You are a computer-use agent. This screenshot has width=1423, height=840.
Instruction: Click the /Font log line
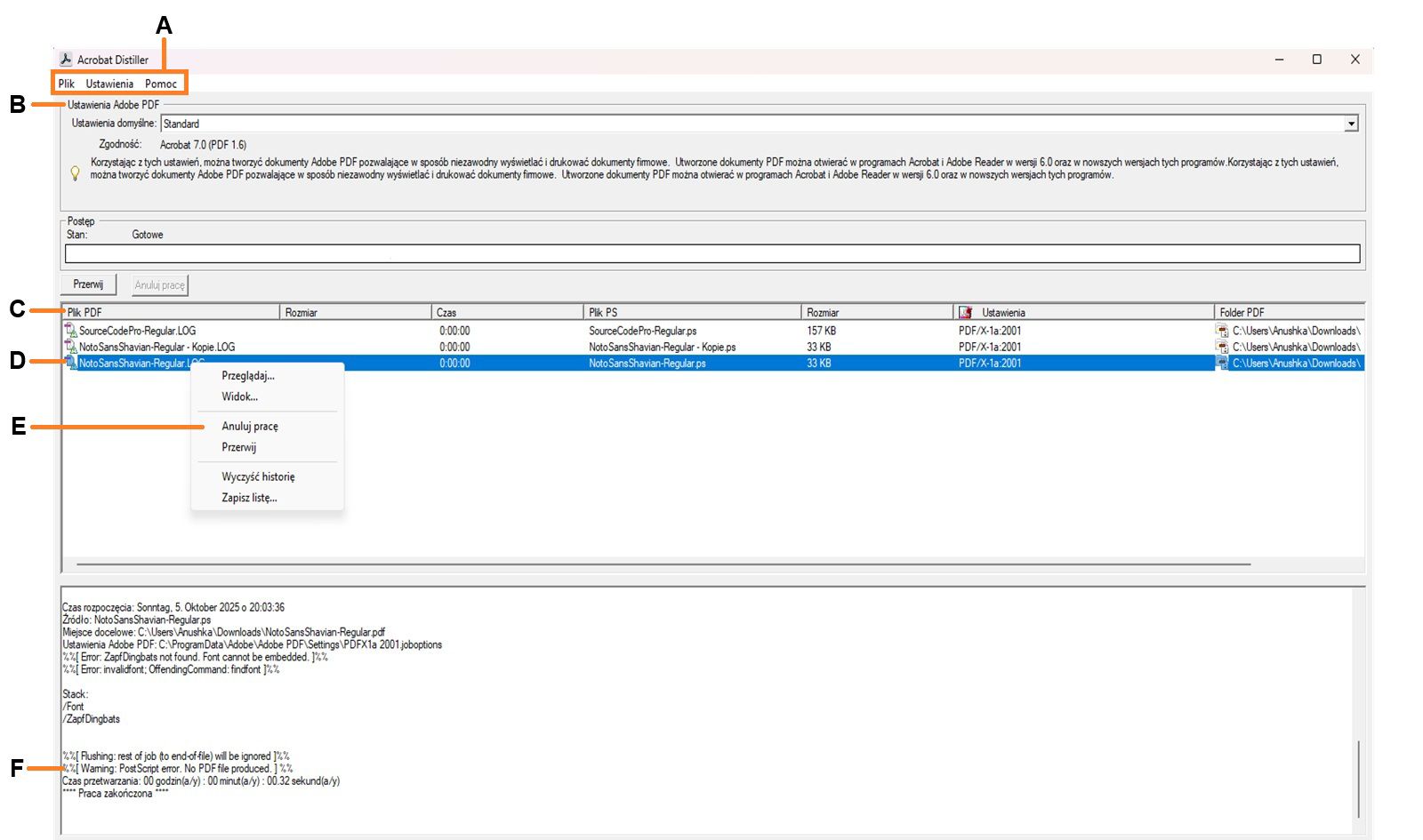click(73, 707)
